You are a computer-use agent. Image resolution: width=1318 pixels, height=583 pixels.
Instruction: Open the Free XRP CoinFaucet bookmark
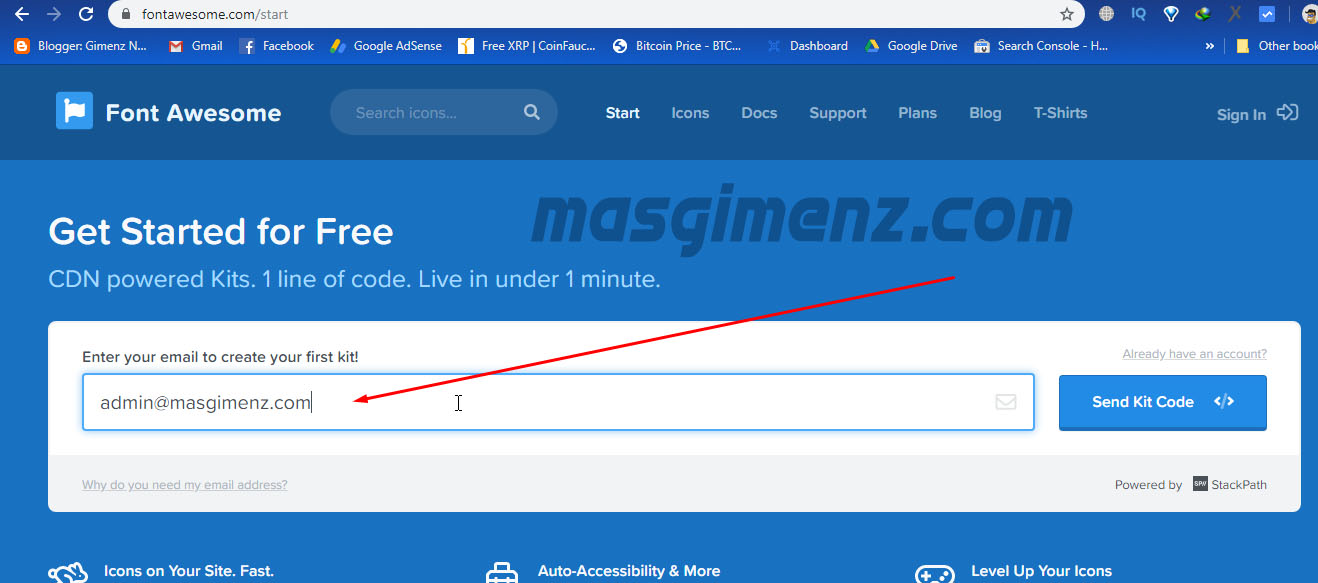pos(527,46)
